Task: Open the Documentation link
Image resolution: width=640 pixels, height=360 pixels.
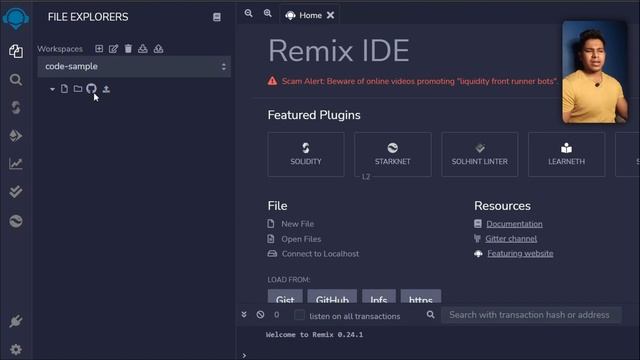Action: pyautogui.click(x=514, y=224)
